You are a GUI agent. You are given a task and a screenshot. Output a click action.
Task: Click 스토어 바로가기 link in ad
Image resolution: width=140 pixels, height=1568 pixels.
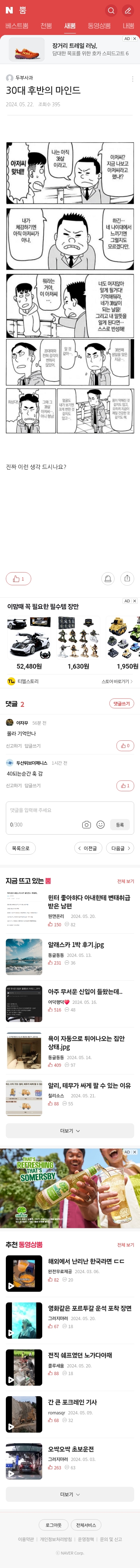tap(117, 681)
